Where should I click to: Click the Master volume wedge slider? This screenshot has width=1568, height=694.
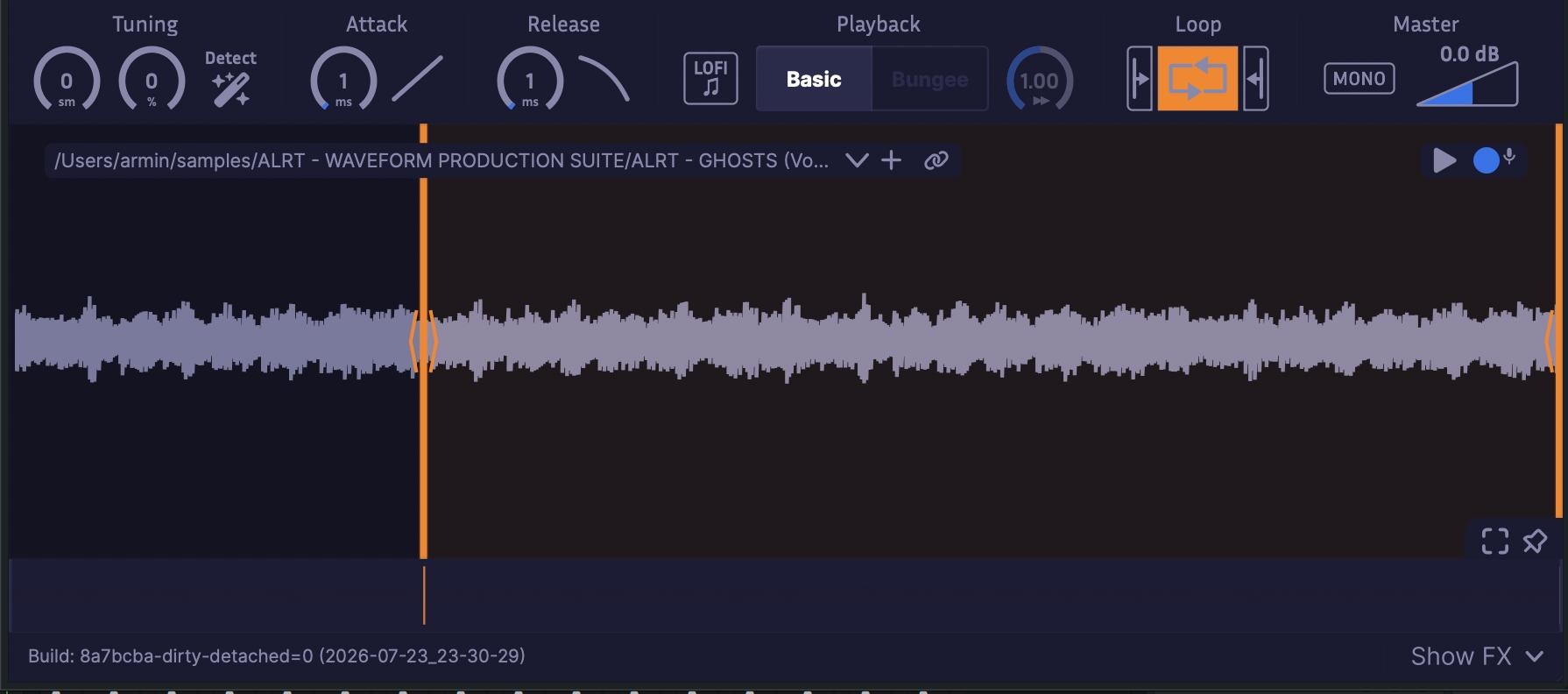(x=1467, y=85)
